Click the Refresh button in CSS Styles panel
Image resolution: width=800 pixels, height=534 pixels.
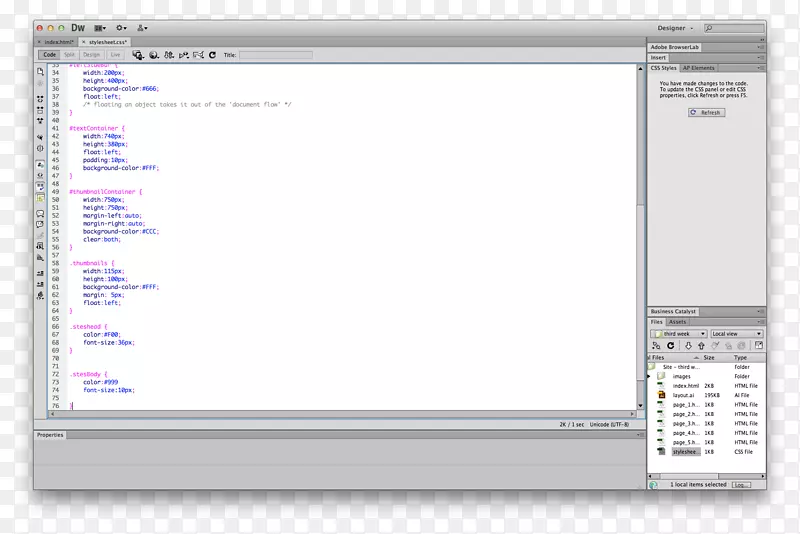[x=706, y=112]
